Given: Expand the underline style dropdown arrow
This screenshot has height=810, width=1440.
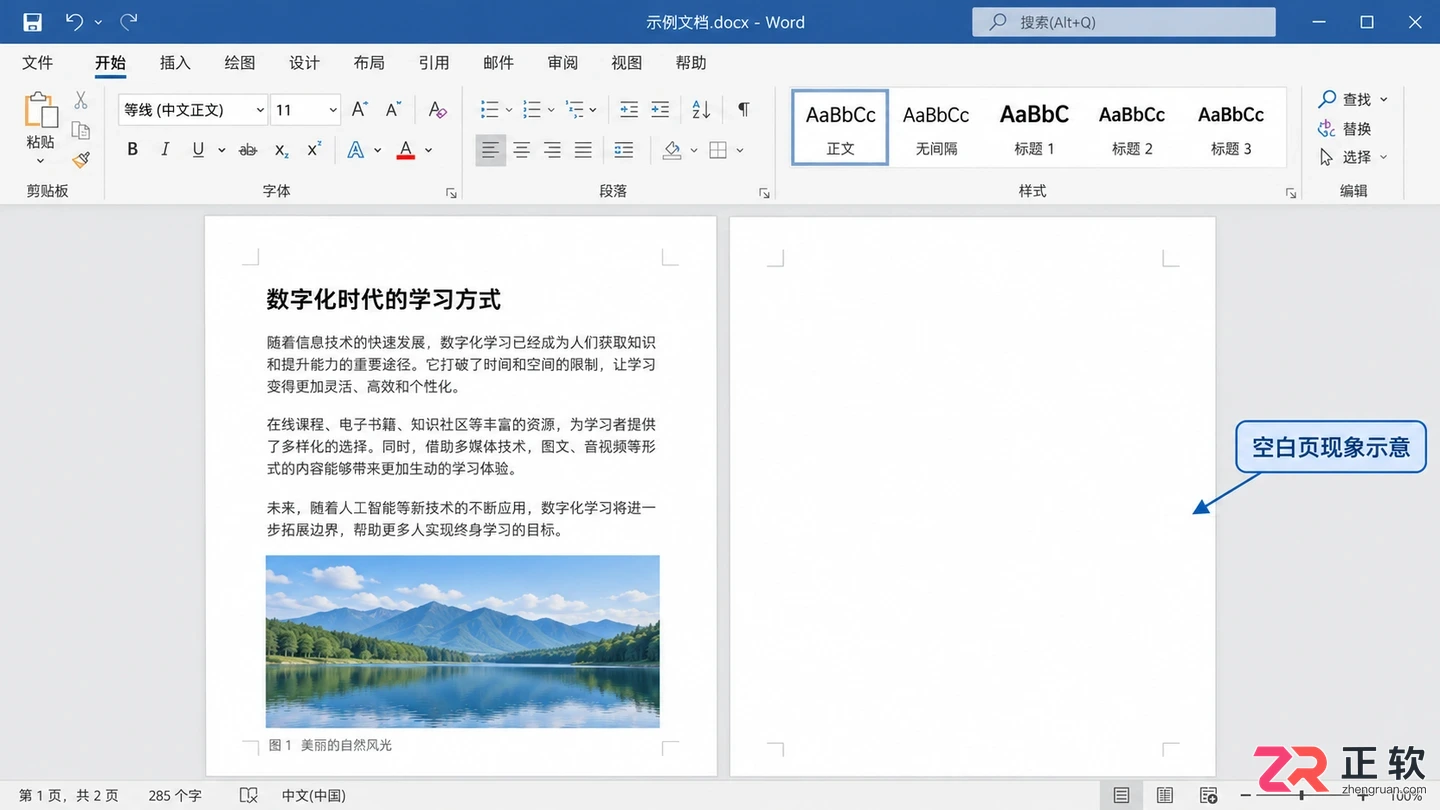Looking at the screenshot, I should pyautogui.click(x=220, y=150).
